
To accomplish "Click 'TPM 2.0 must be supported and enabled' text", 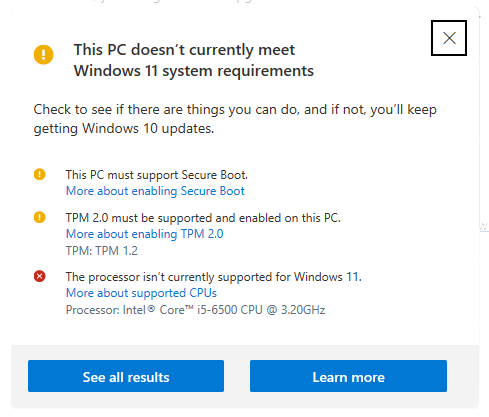I will click(203, 218).
